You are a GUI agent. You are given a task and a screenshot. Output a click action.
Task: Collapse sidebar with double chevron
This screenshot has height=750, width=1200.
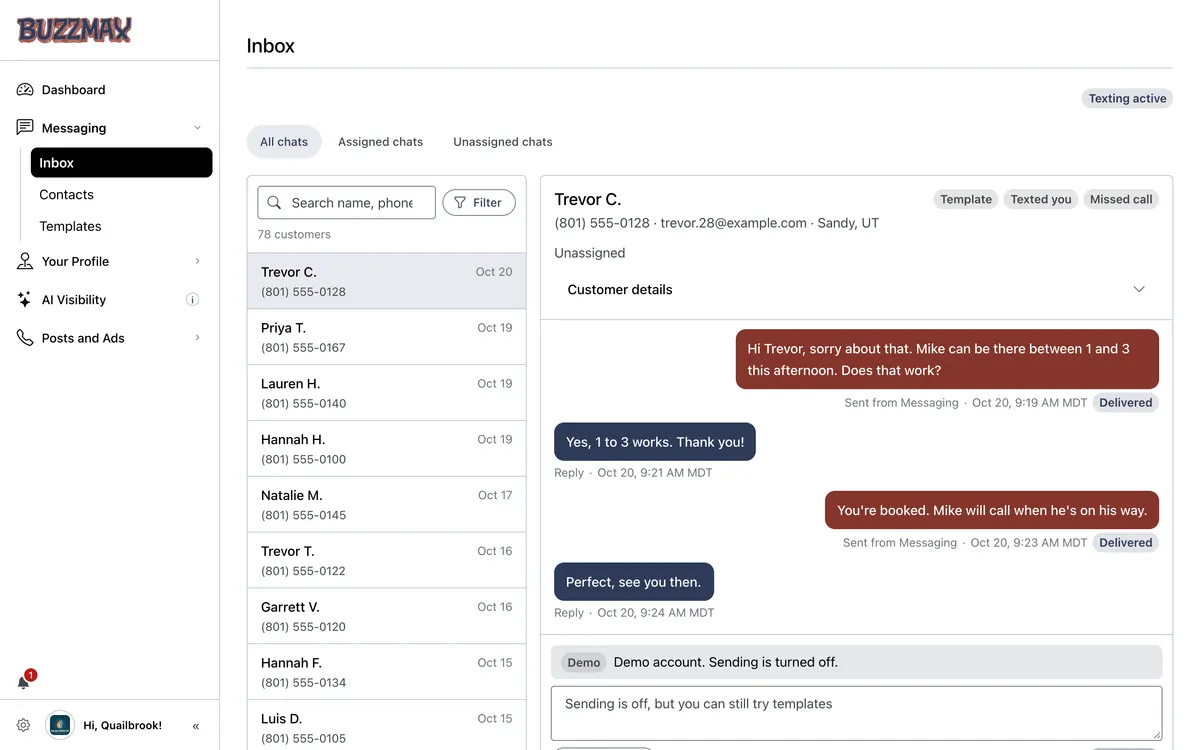(x=196, y=726)
